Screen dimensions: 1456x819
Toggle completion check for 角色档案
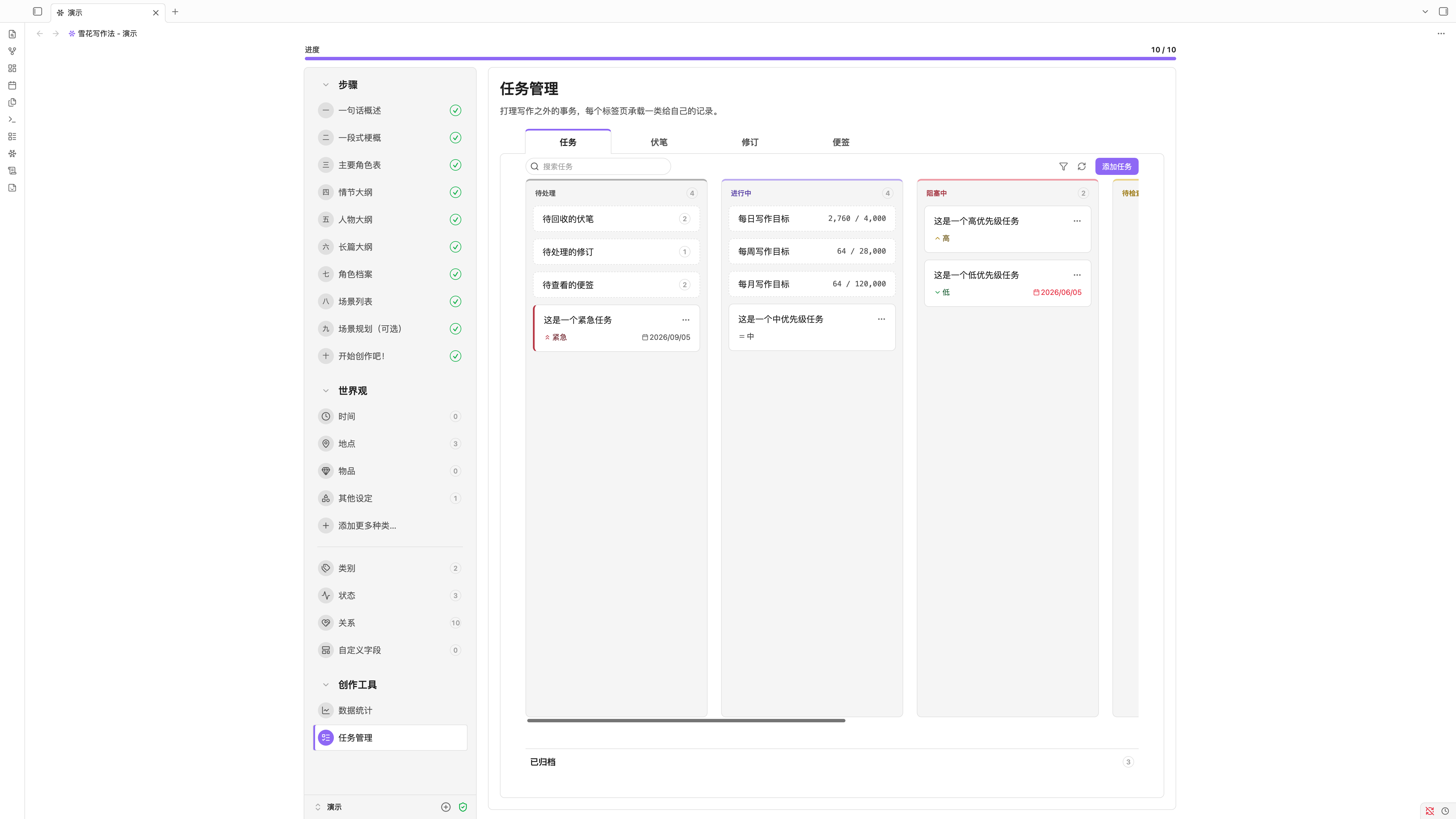(455, 274)
